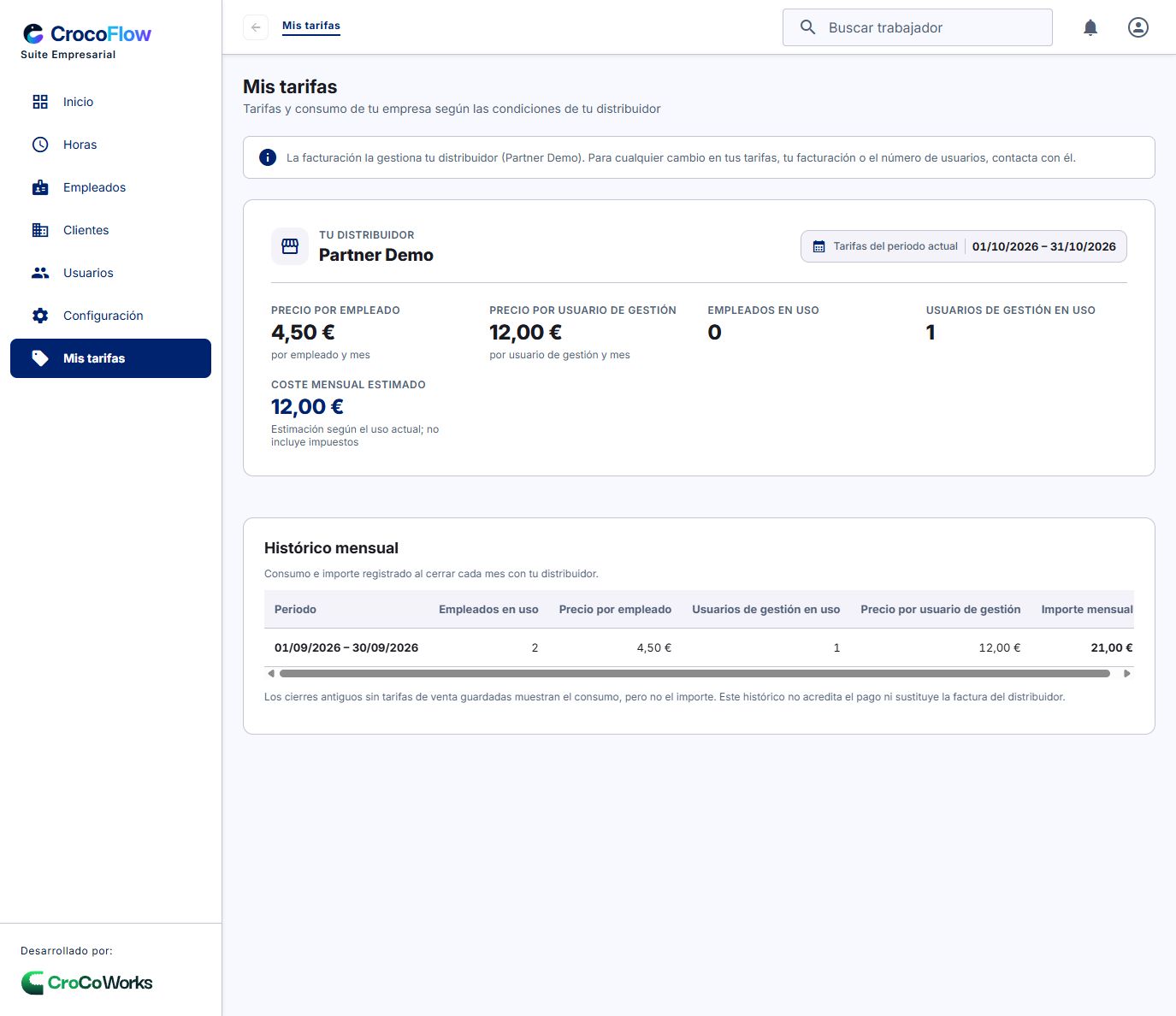Viewport: 1176px width, 1016px height.
Task: Click the info icon in billing notice
Action: pos(268,157)
